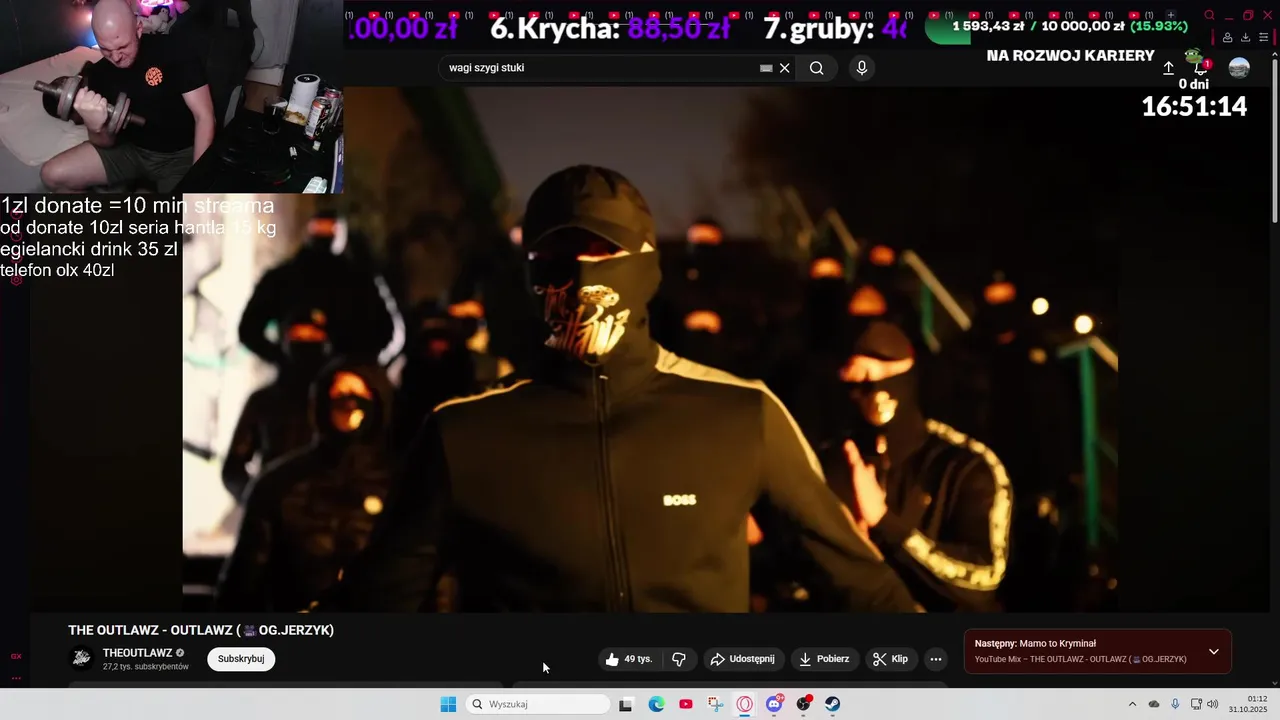Open Steam from taskbar

click(x=832, y=704)
